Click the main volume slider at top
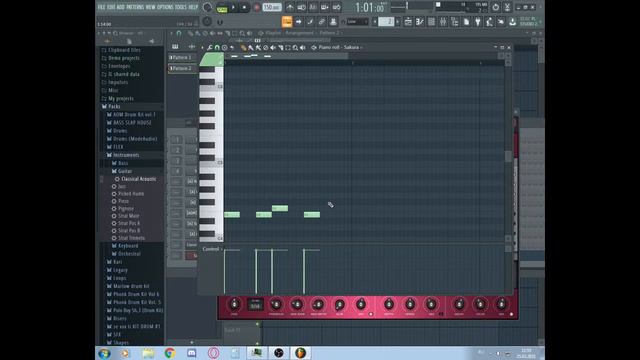This screenshot has height=360, width=640. pyautogui.click(x=407, y=6)
